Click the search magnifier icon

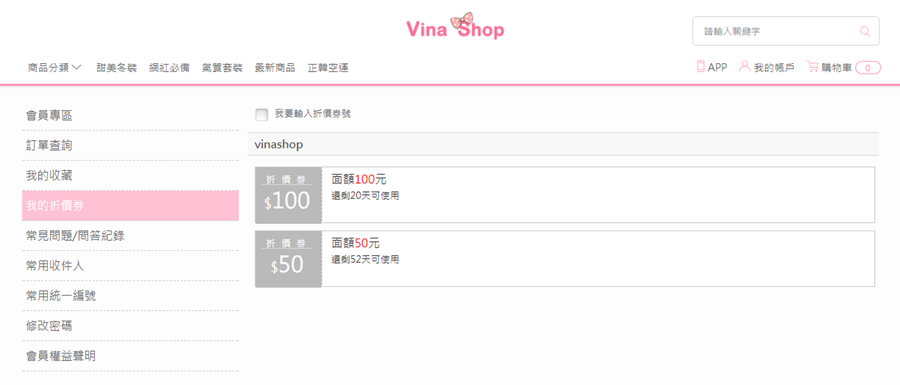click(x=865, y=31)
